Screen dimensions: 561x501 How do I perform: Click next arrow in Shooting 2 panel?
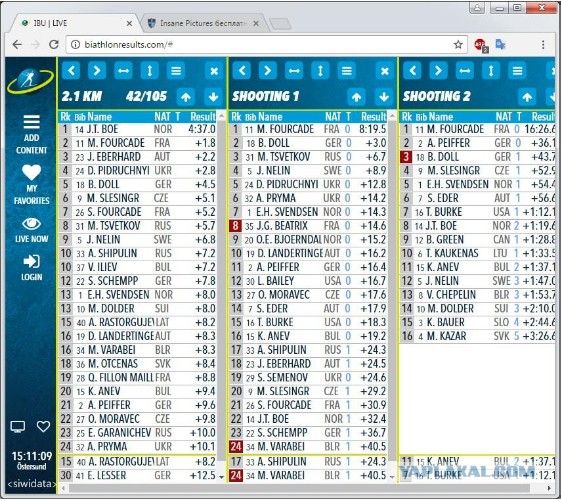(x=438, y=70)
